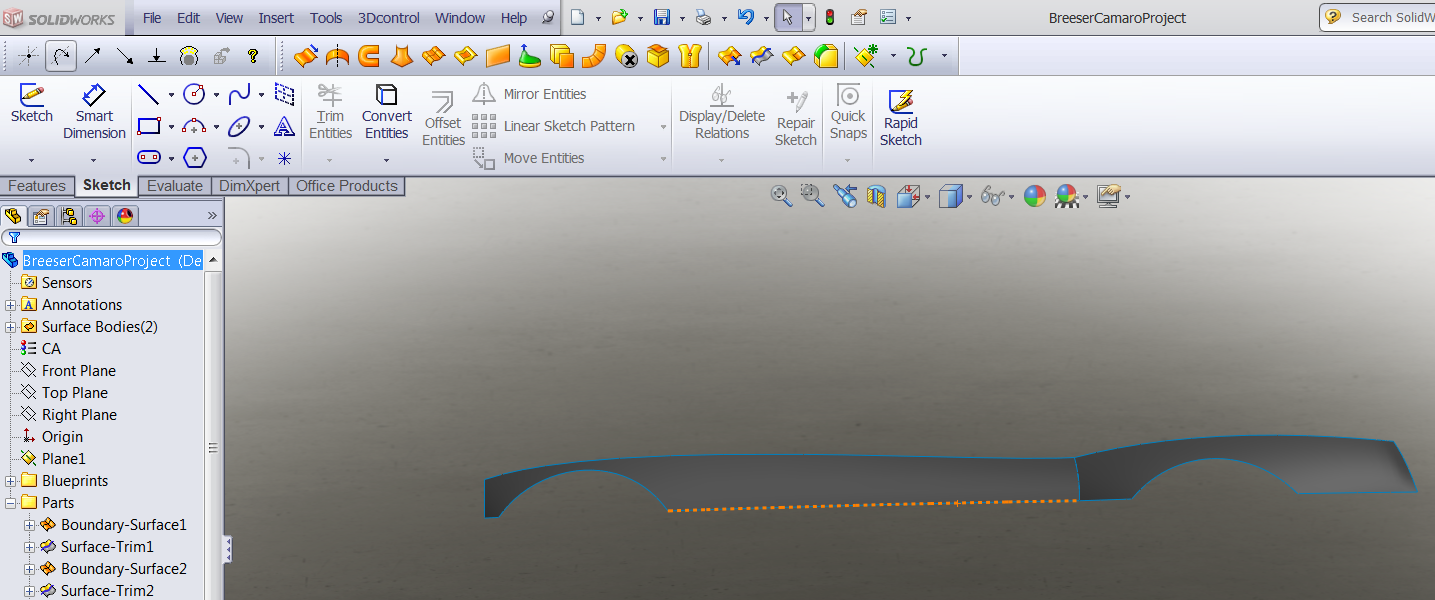Select Front Plane in the feature tree

(x=78, y=371)
